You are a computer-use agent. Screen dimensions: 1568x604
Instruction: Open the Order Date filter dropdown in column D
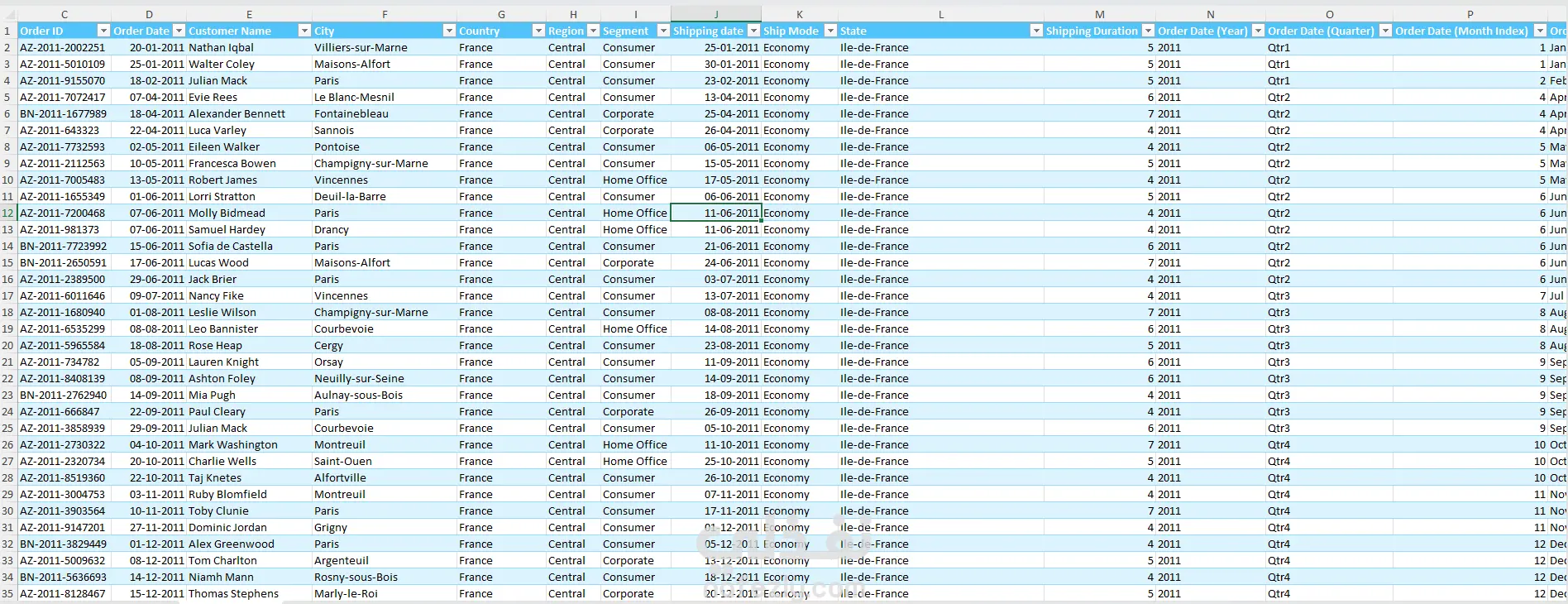pos(179,31)
